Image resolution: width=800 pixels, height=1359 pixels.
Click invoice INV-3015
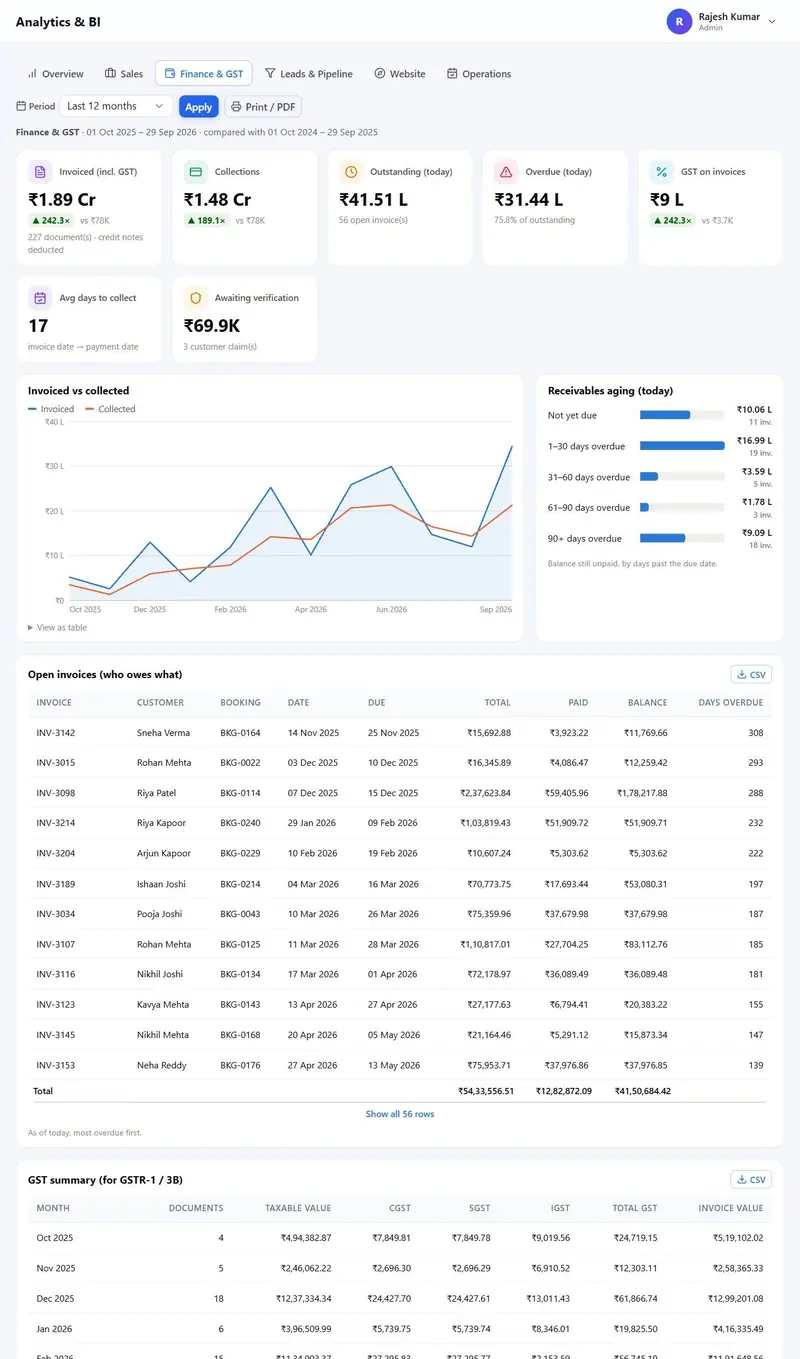56,763
